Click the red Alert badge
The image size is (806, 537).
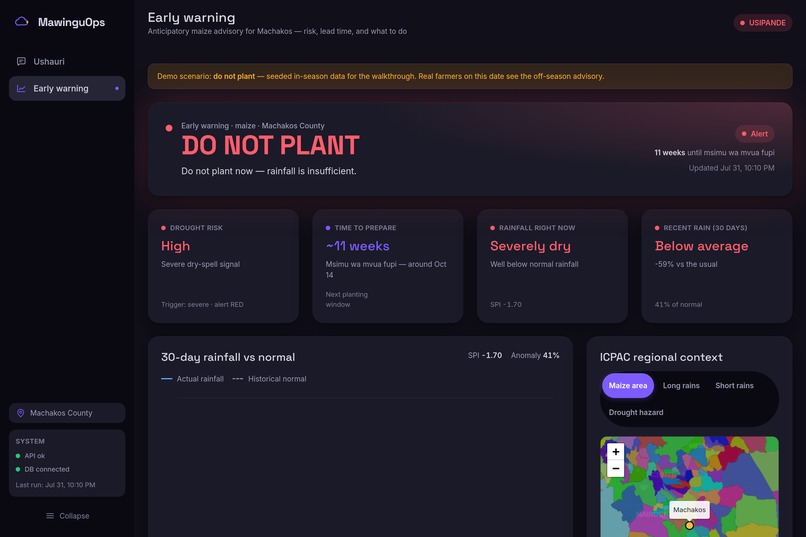click(755, 134)
